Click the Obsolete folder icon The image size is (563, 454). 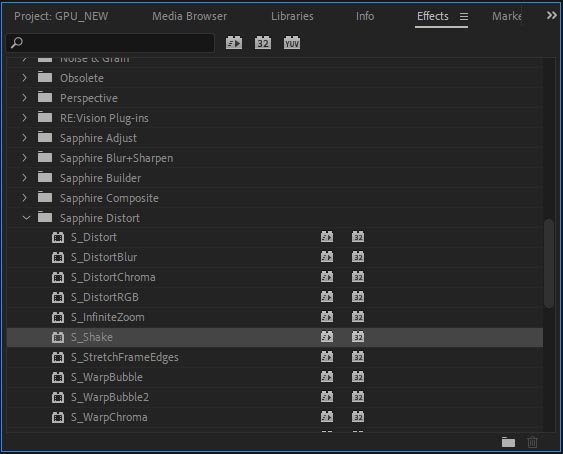45,77
